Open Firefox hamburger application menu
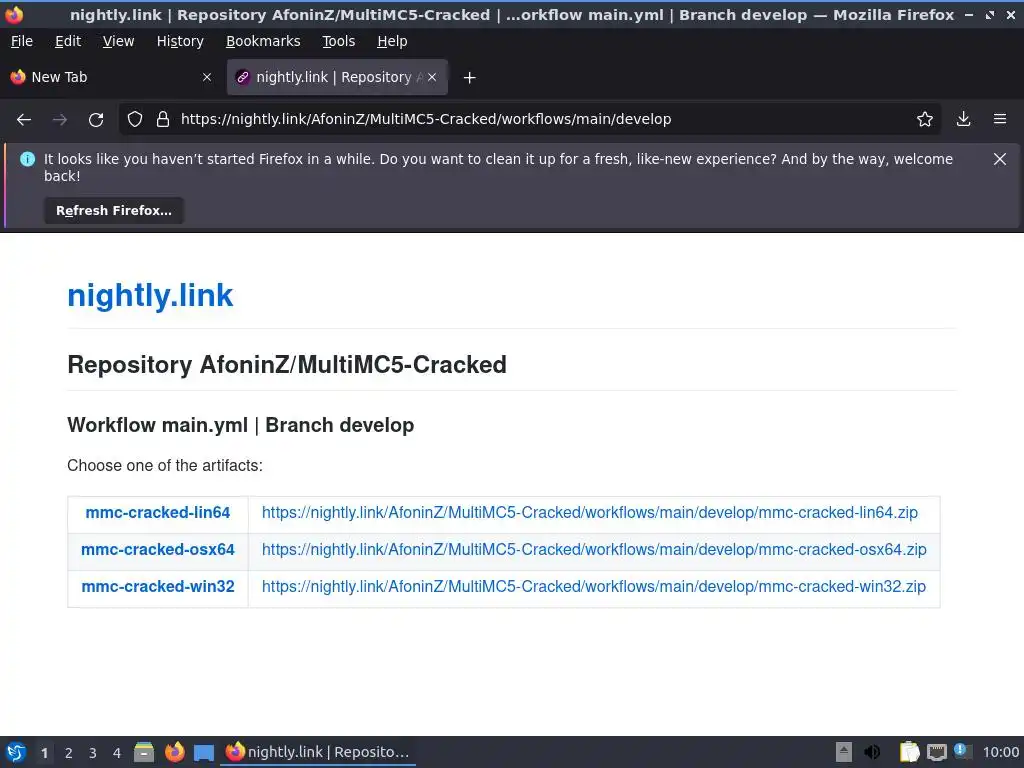 (1000, 120)
